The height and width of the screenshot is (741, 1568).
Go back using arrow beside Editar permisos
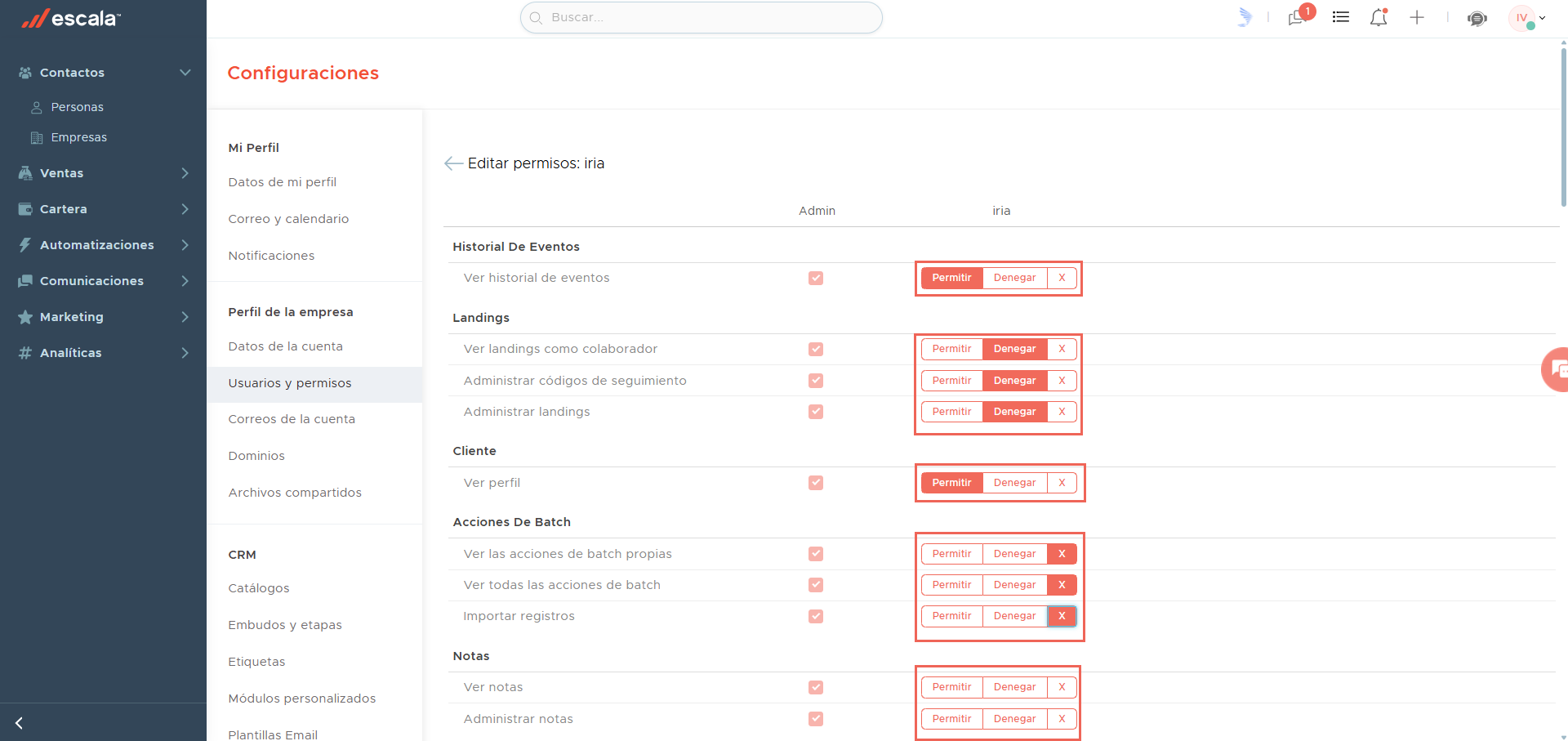point(453,163)
